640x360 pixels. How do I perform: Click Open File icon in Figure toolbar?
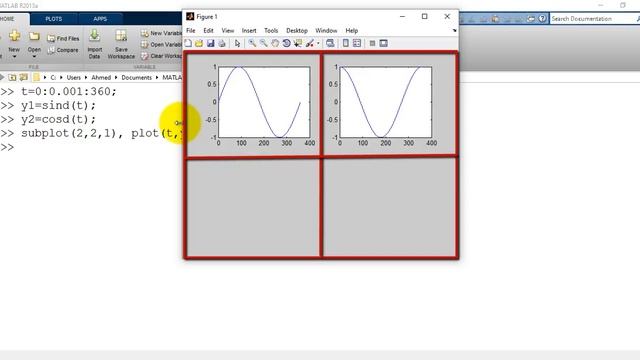click(199, 43)
